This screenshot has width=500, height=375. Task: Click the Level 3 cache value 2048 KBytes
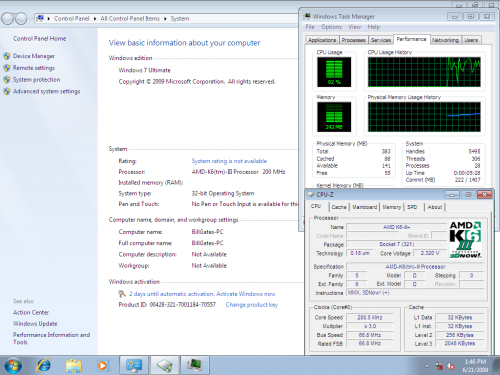point(460,343)
